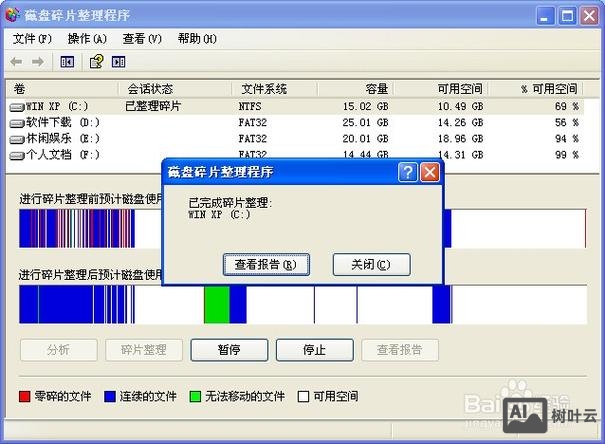This screenshot has height=444, width=605.
Task: Click 关闭(C) button in dialog
Action: [x=371, y=265]
